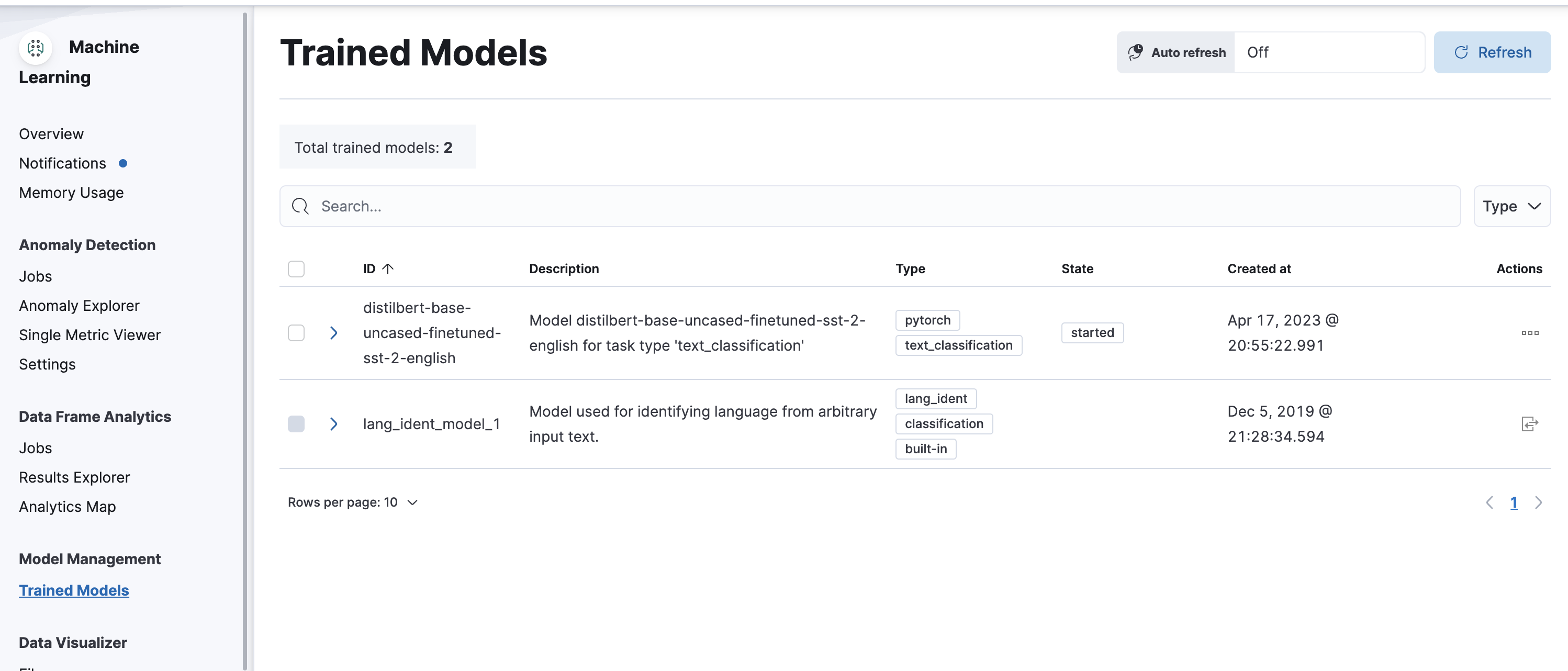
Task: Check the distilbert-base-uncased model row checkbox
Action: pos(296,333)
